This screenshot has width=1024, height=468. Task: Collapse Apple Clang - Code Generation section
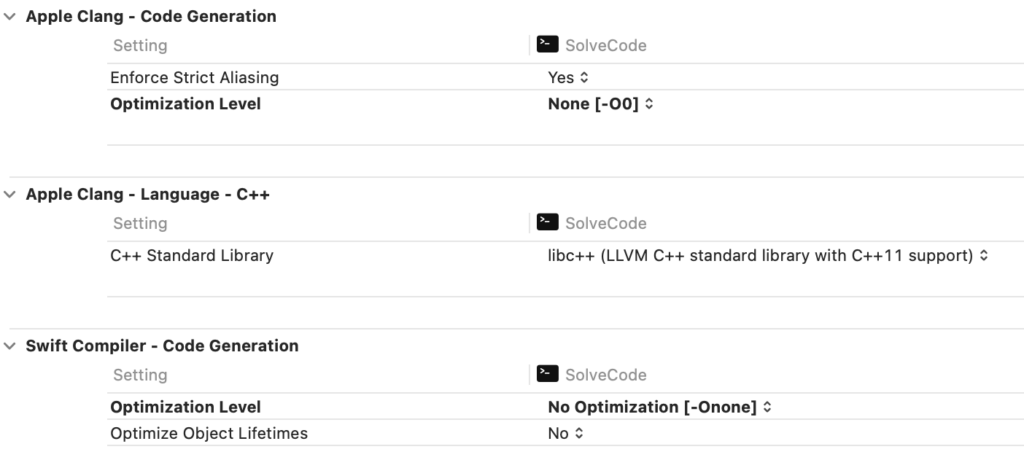pos(10,16)
